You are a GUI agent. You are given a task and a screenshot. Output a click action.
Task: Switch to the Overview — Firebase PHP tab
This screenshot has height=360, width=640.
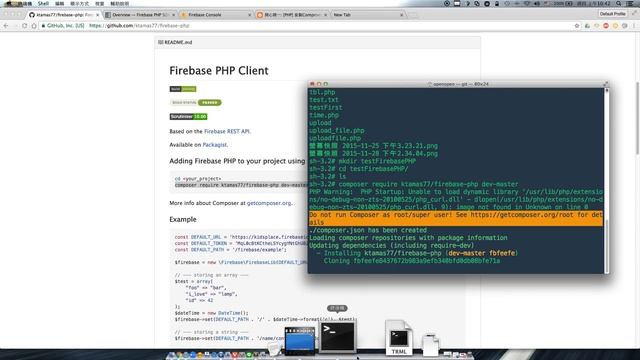(x=140, y=15)
